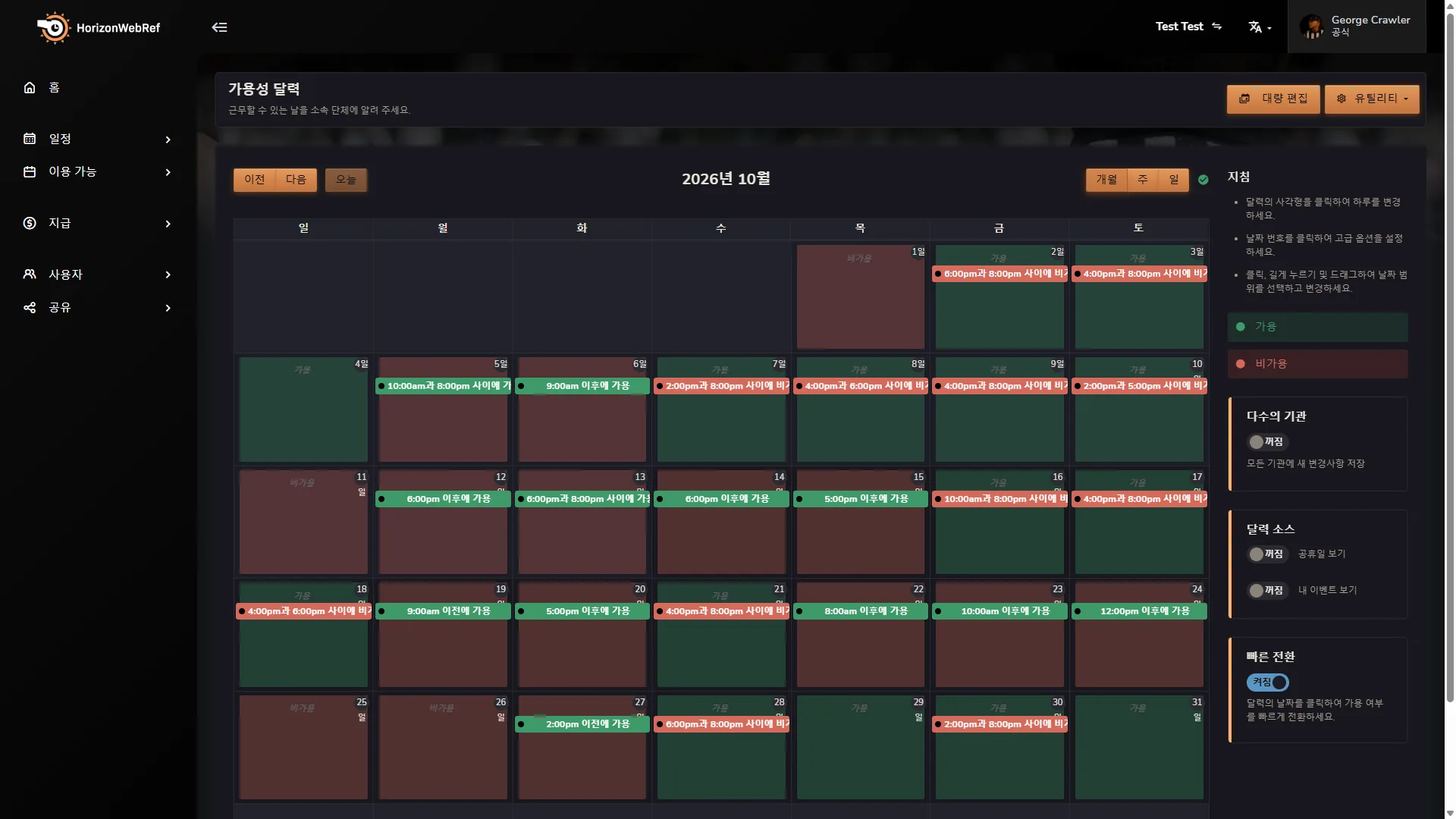1456x819 pixels.
Task: Switch to the 개월 view tab
Action: coord(1106,180)
